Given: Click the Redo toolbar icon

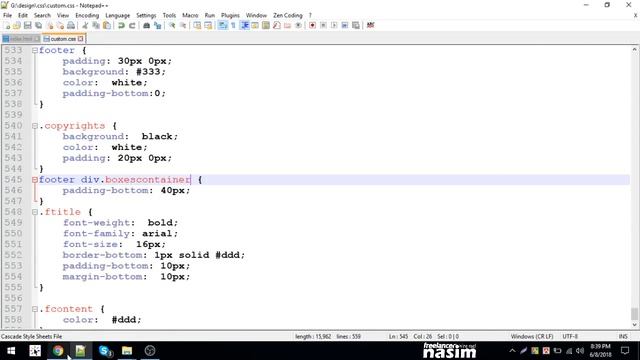Looking at the screenshot, I should click(132, 25).
